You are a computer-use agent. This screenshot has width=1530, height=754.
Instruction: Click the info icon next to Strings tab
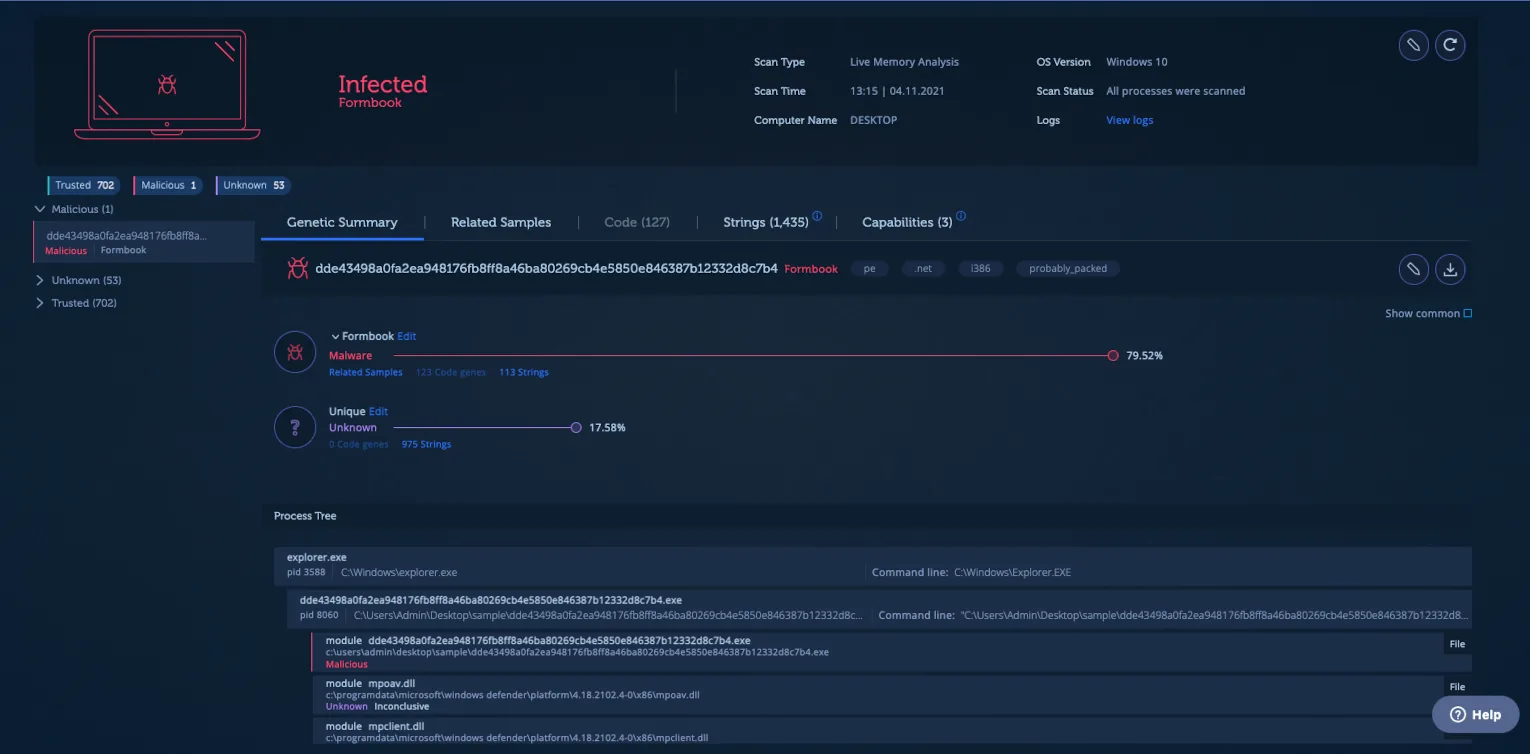point(817,216)
